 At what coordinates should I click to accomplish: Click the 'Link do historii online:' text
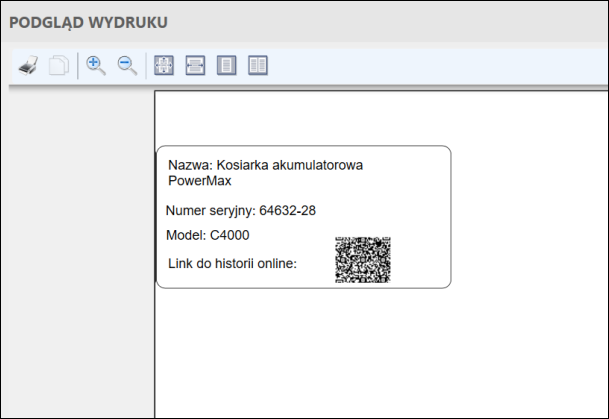coord(232,264)
